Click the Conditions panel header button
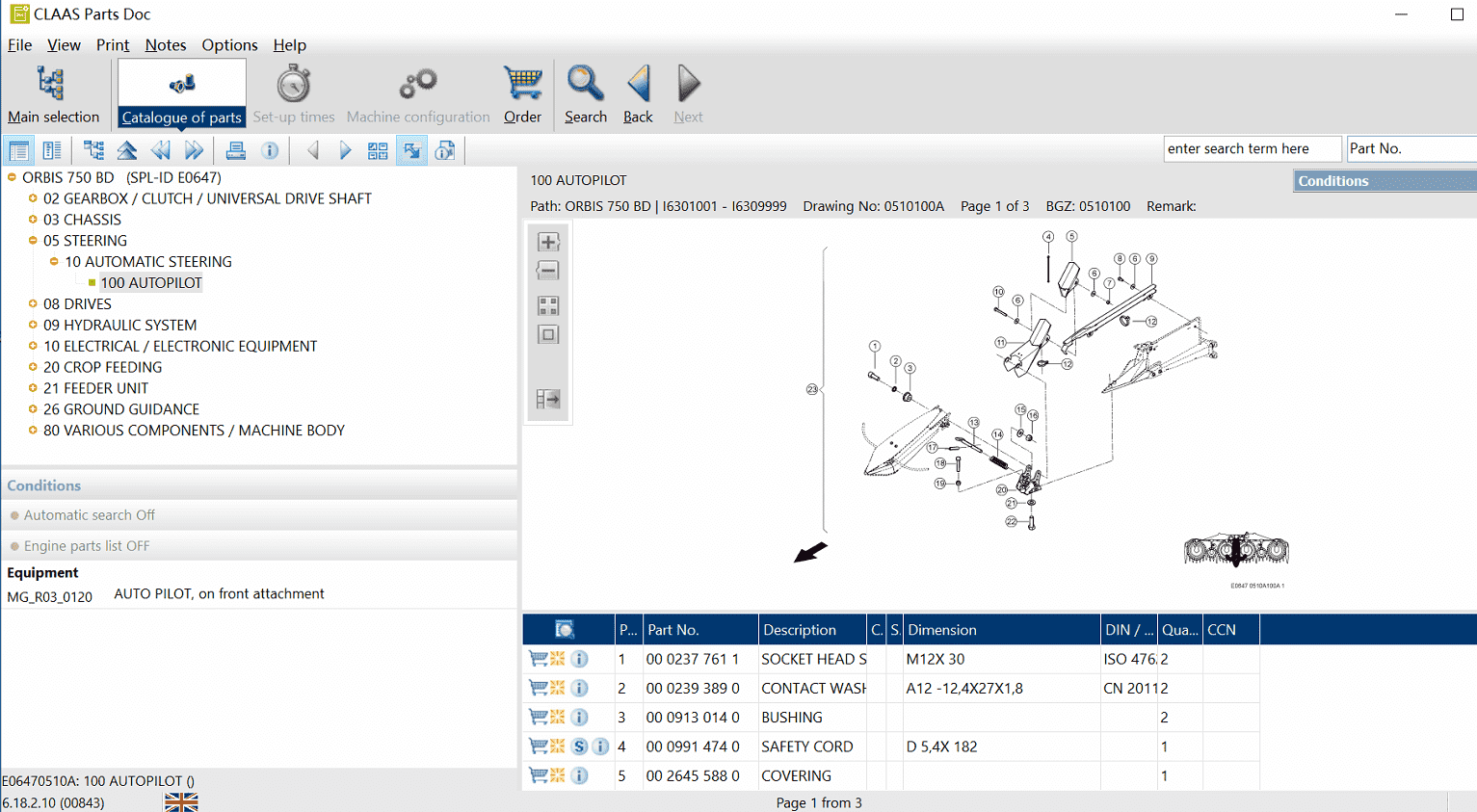 [1385, 181]
